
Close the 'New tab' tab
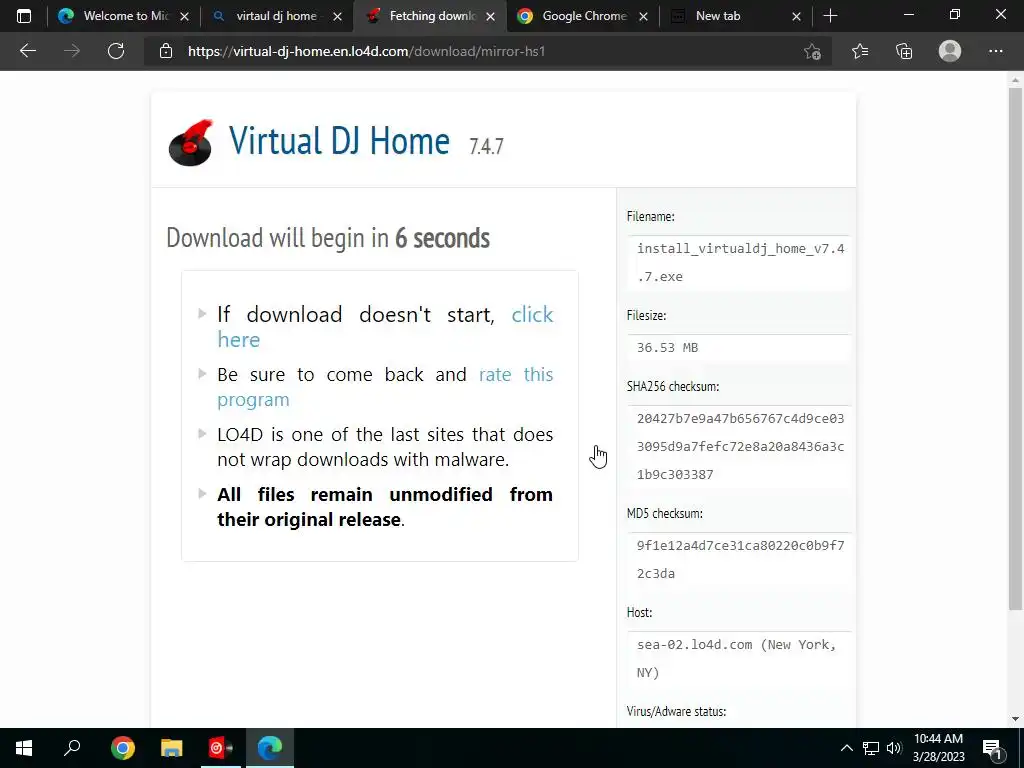click(796, 16)
